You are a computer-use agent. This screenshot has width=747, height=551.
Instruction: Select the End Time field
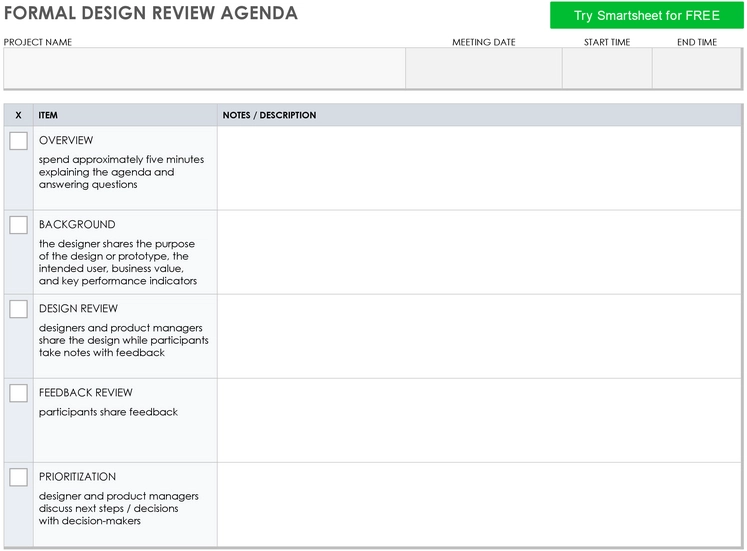tap(697, 68)
